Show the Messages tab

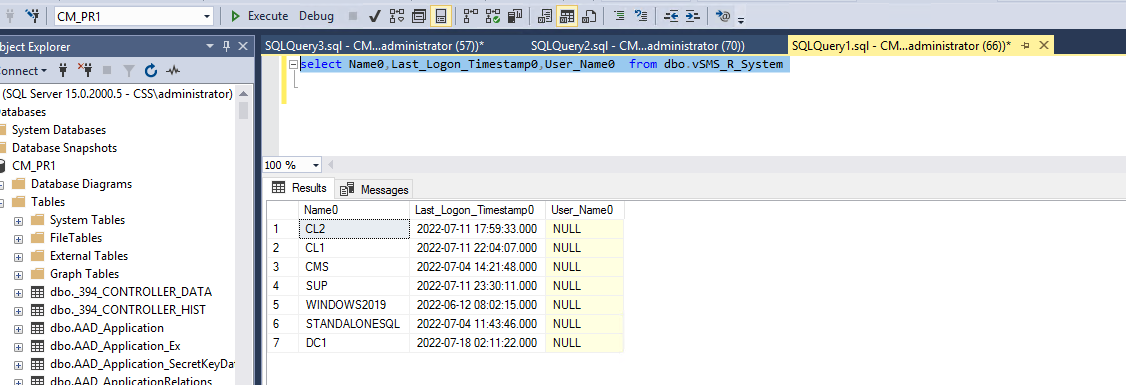[x=374, y=190]
